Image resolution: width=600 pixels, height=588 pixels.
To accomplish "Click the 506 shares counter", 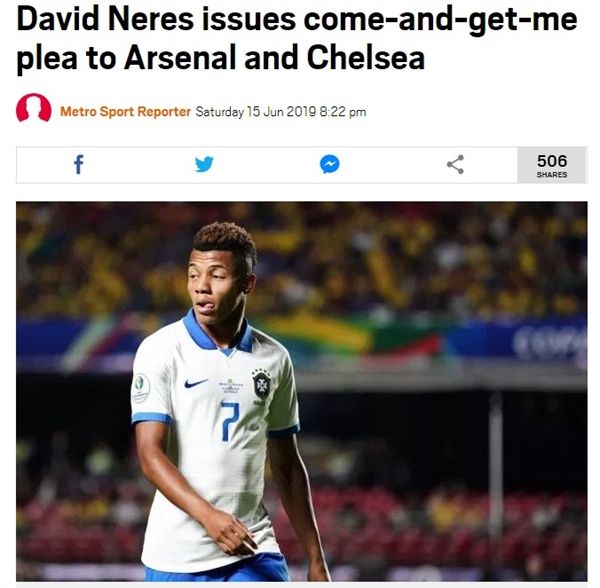I will (x=552, y=165).
